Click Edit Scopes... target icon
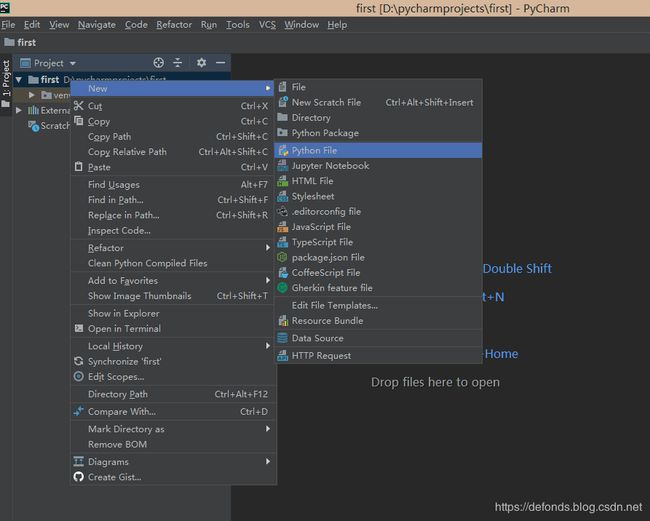The width and height of the screenshot is (650, 521). (78, 376)
